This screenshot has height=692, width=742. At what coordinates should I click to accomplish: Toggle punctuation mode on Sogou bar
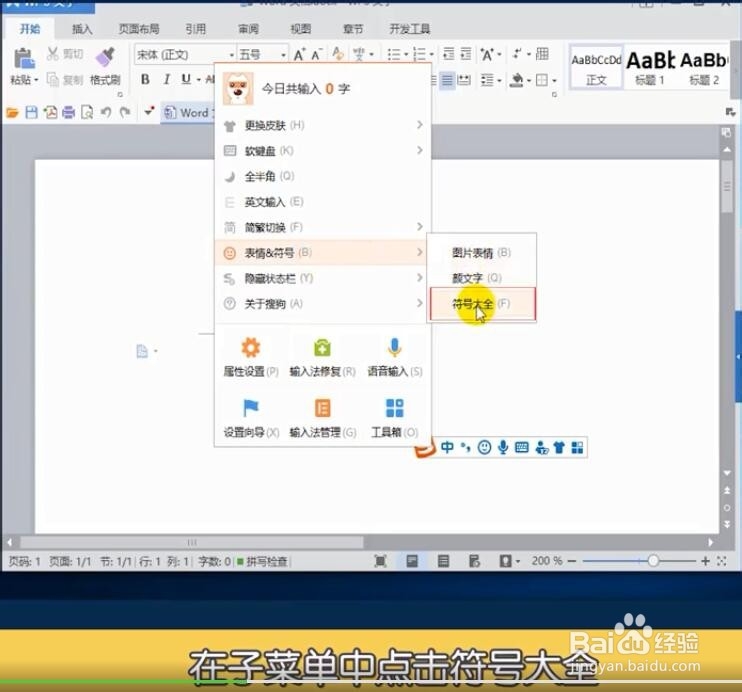pos(466,447)
